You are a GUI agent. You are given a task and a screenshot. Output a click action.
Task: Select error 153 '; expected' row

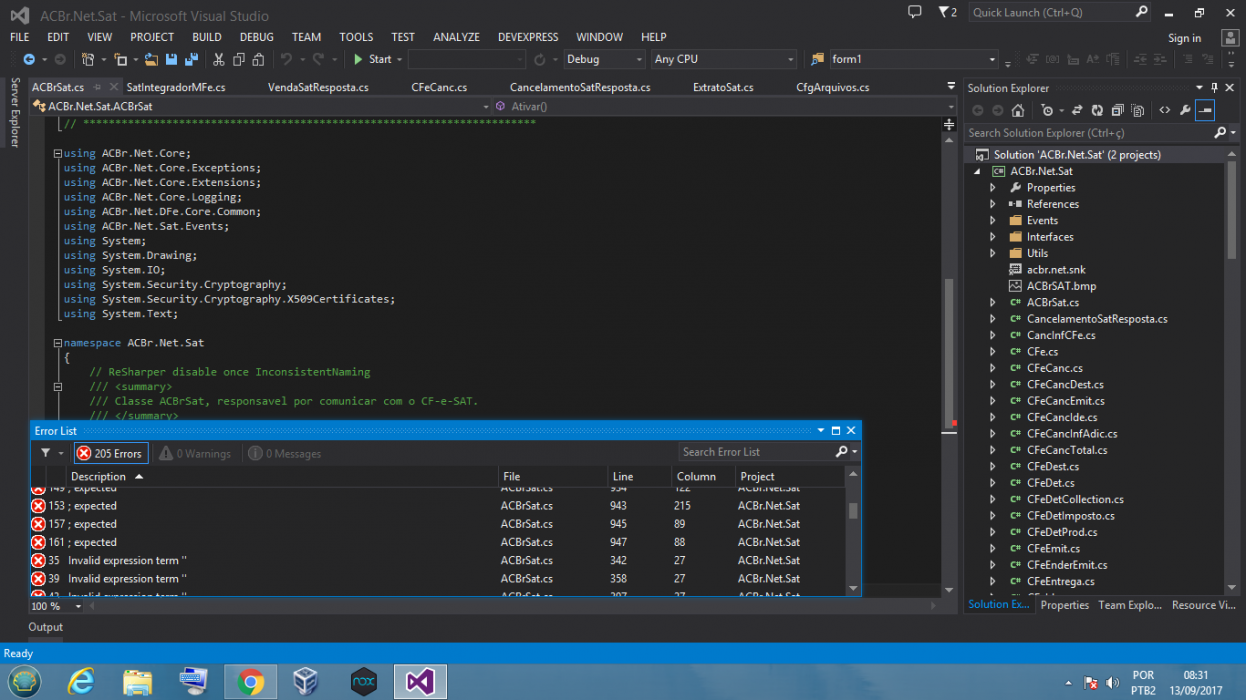coord(438,506)
